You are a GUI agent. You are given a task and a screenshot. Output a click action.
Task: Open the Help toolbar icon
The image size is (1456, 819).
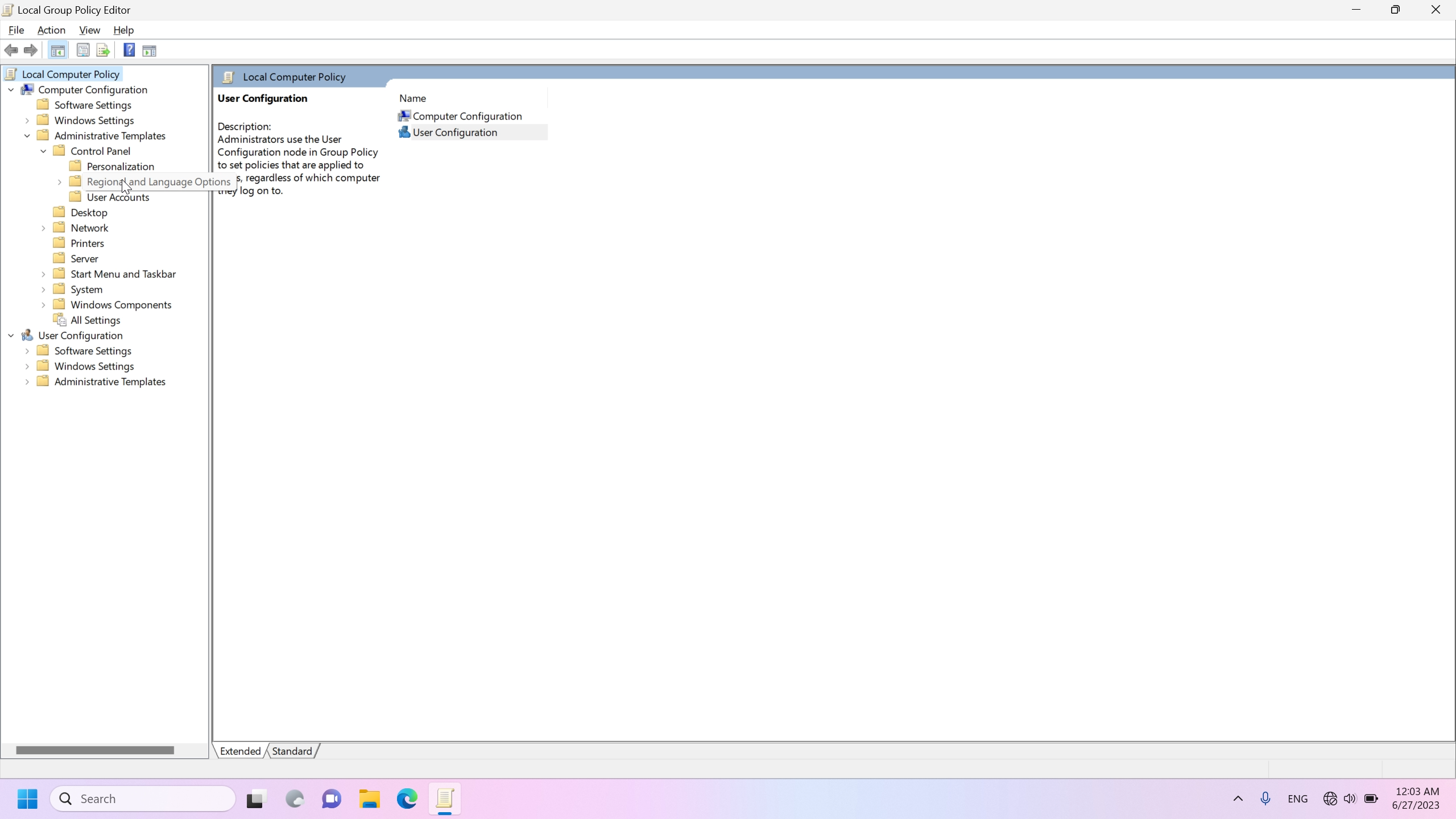pyautogui.click(x=129, y=51)
